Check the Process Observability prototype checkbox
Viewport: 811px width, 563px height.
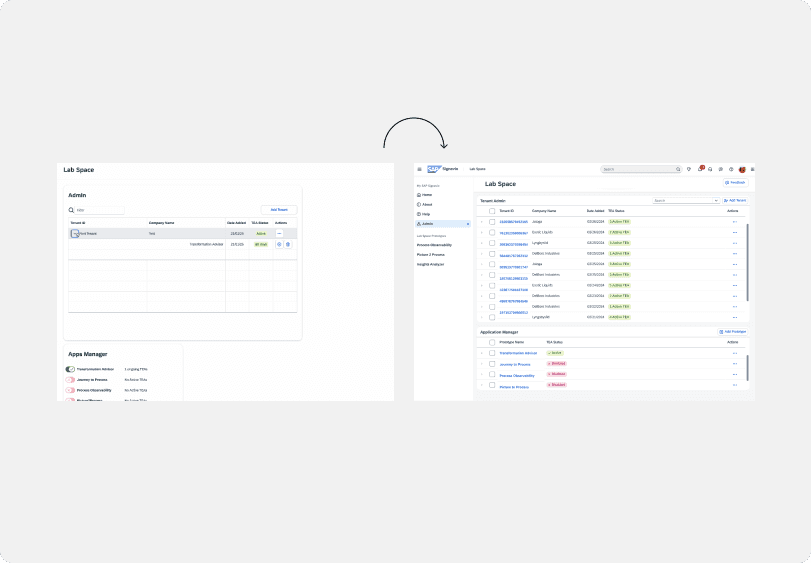(492, 374)
